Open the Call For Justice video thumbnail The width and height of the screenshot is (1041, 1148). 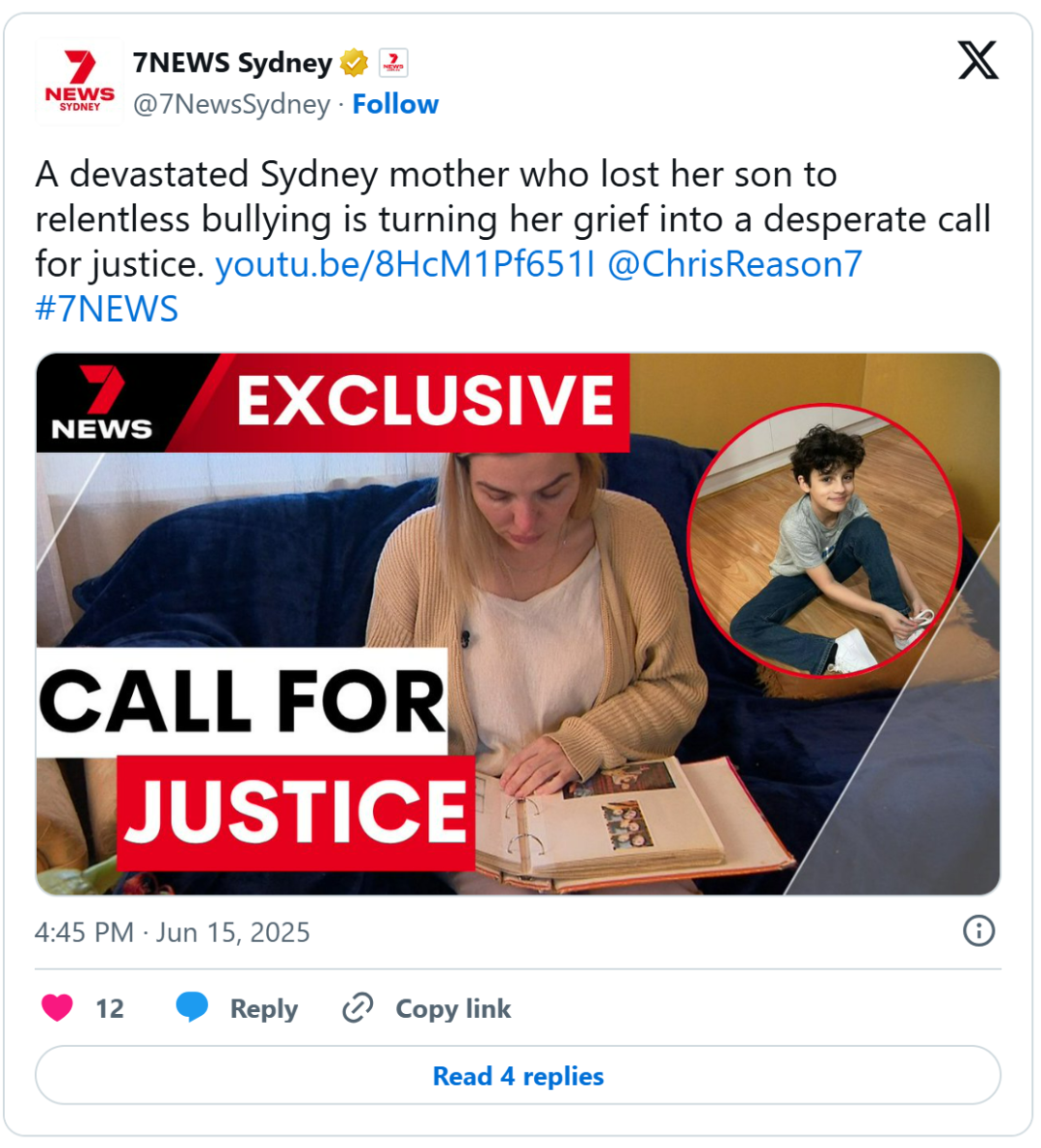click(519, 624)
